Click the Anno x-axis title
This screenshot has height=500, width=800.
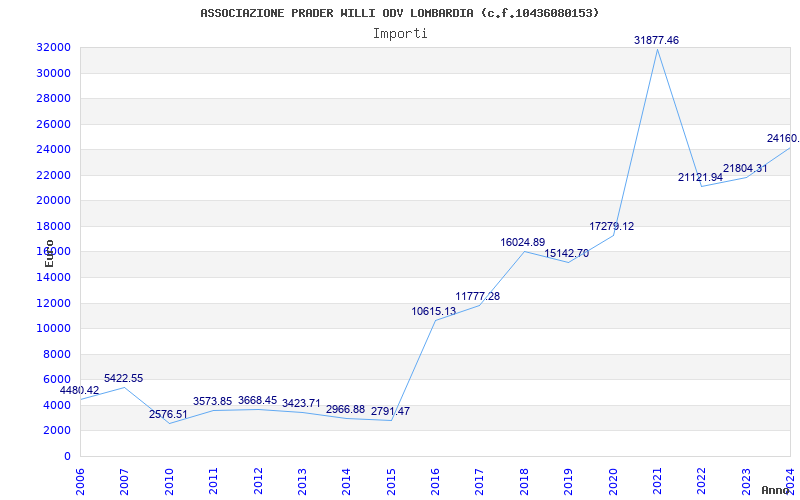(776, 490)
